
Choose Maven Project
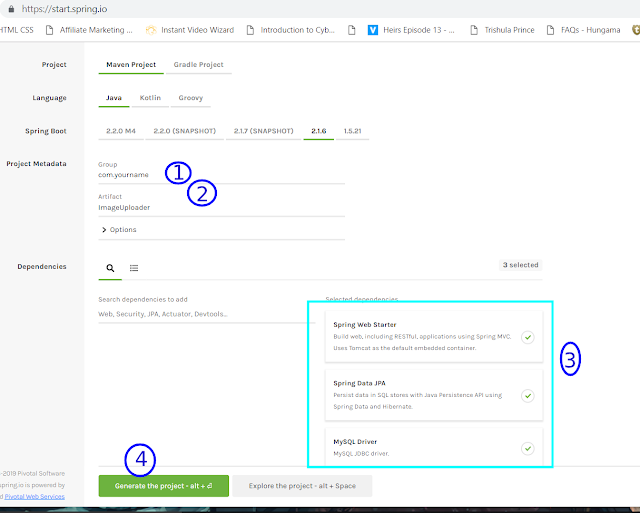pyautogui.click(x=131, y=64)
